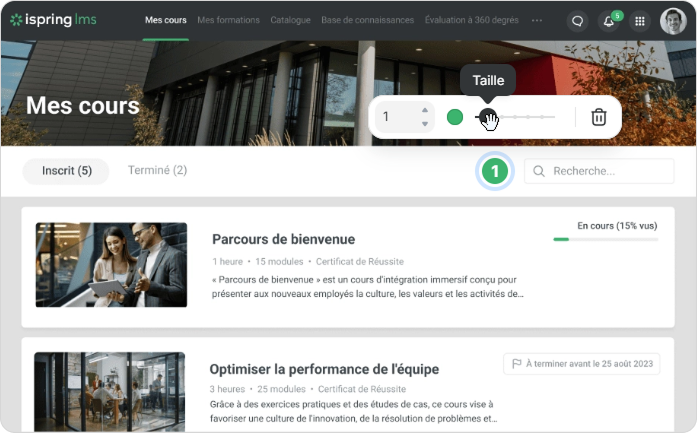697x433 pixels.
Task: Go to Base de connaissances
Action: pyautogui.click(x=367, y=20)
